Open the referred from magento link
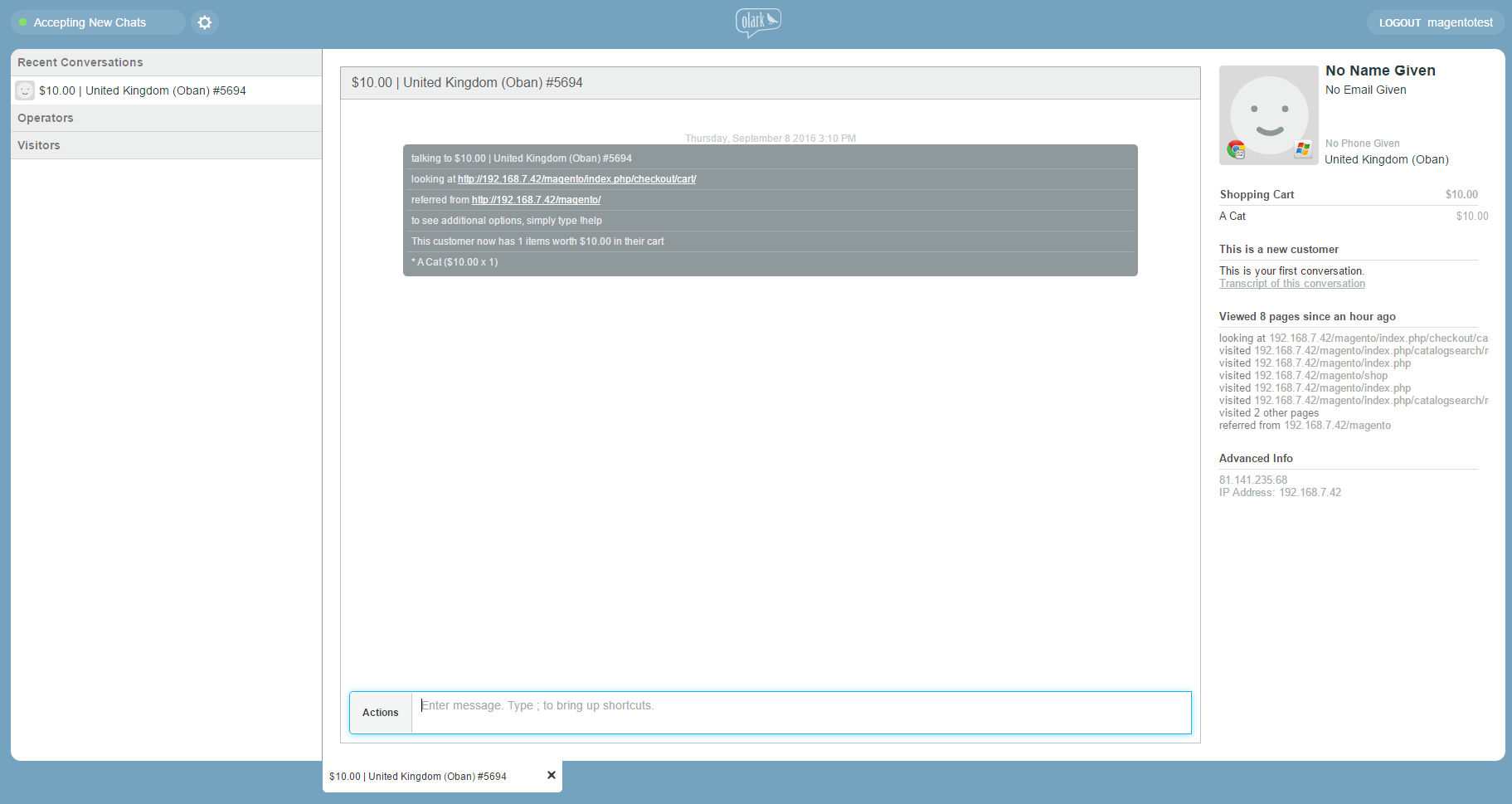Viewport: 1512px width, 804px height. point(536,200)
